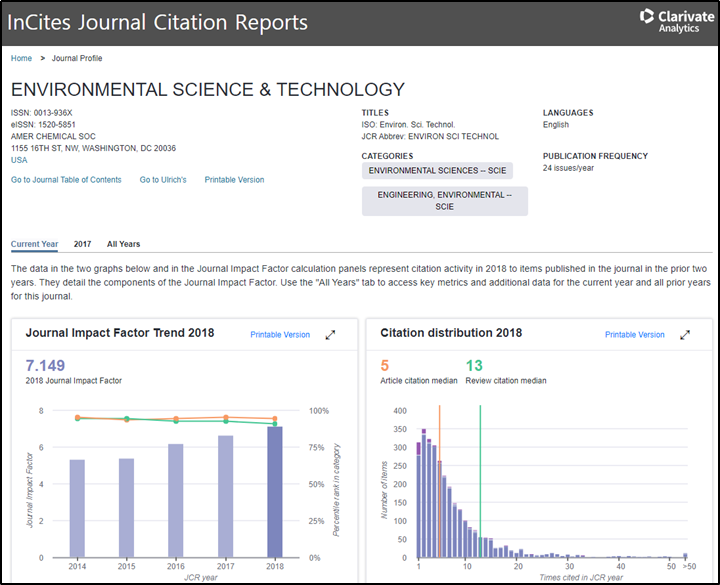Click the Review citation median label
This screenshot has width=720, height=585.
click(506, 381)
